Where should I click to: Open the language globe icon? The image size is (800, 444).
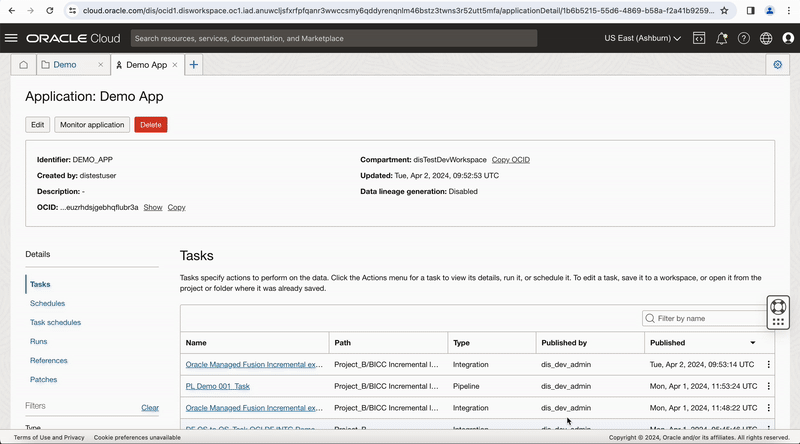tap(766, 38)
